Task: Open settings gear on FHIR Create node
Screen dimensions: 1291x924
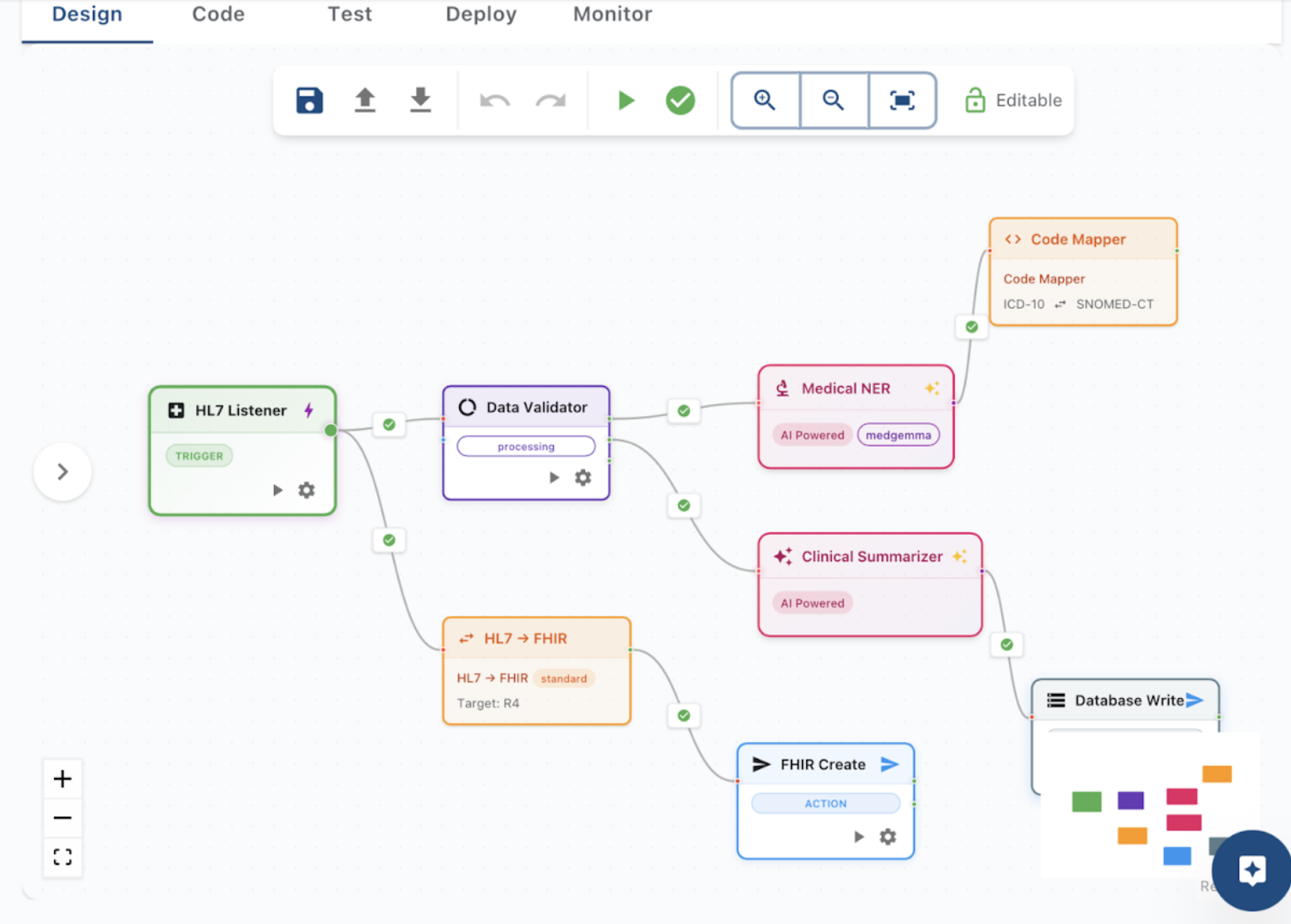Action: (888, 837)
